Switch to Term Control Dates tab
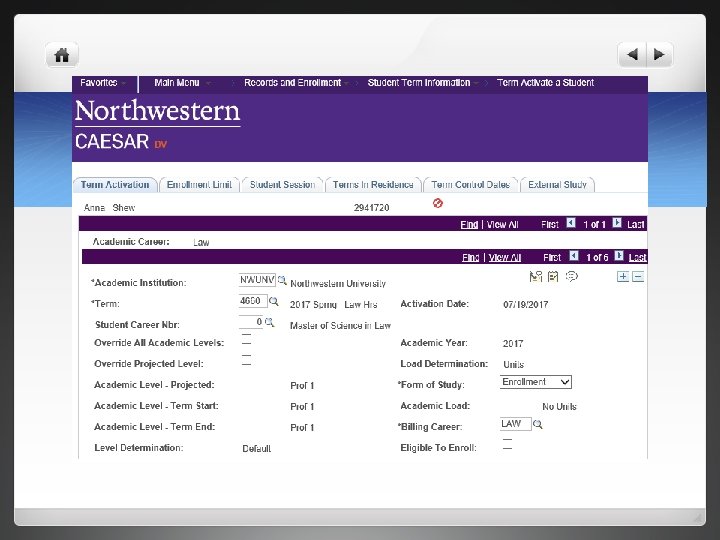The height and width of the screenshot is (540, 720). pyautogui.click(x=471, y=185)
